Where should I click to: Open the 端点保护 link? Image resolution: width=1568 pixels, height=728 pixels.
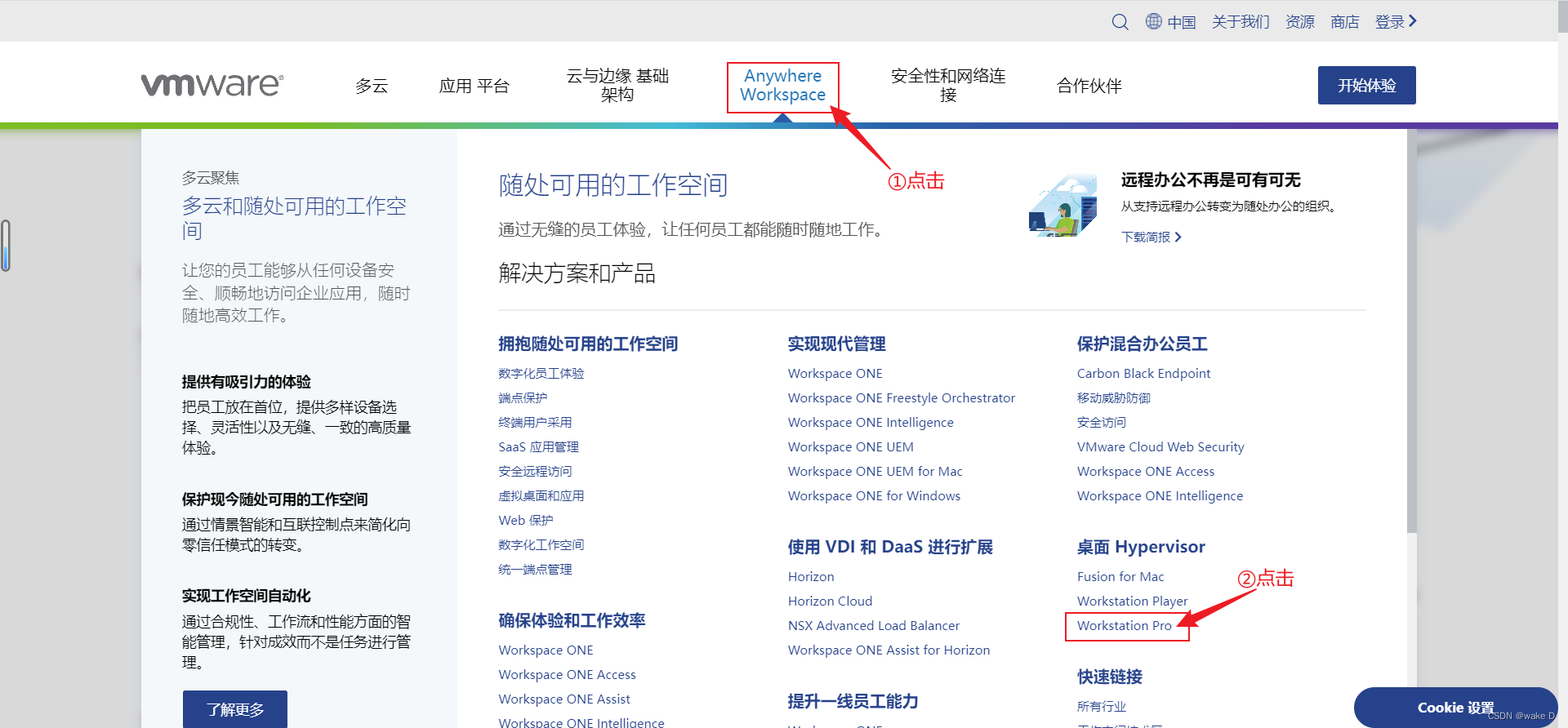click(523, 397)
